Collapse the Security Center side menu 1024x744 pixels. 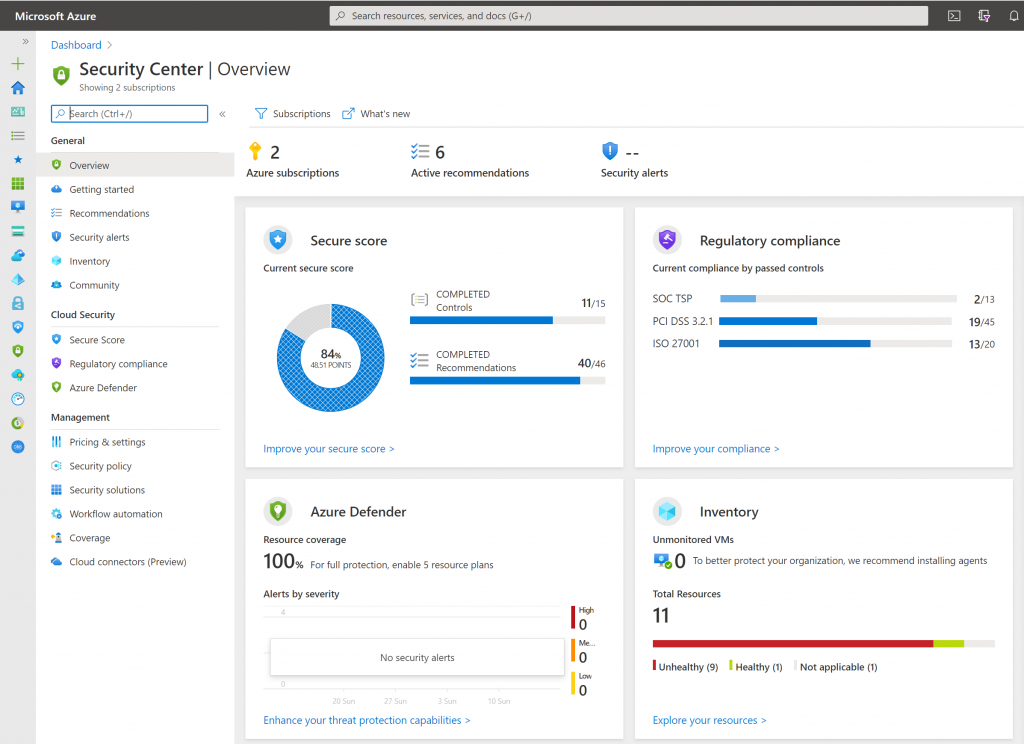pyautogui.click(x=222, y=114)
